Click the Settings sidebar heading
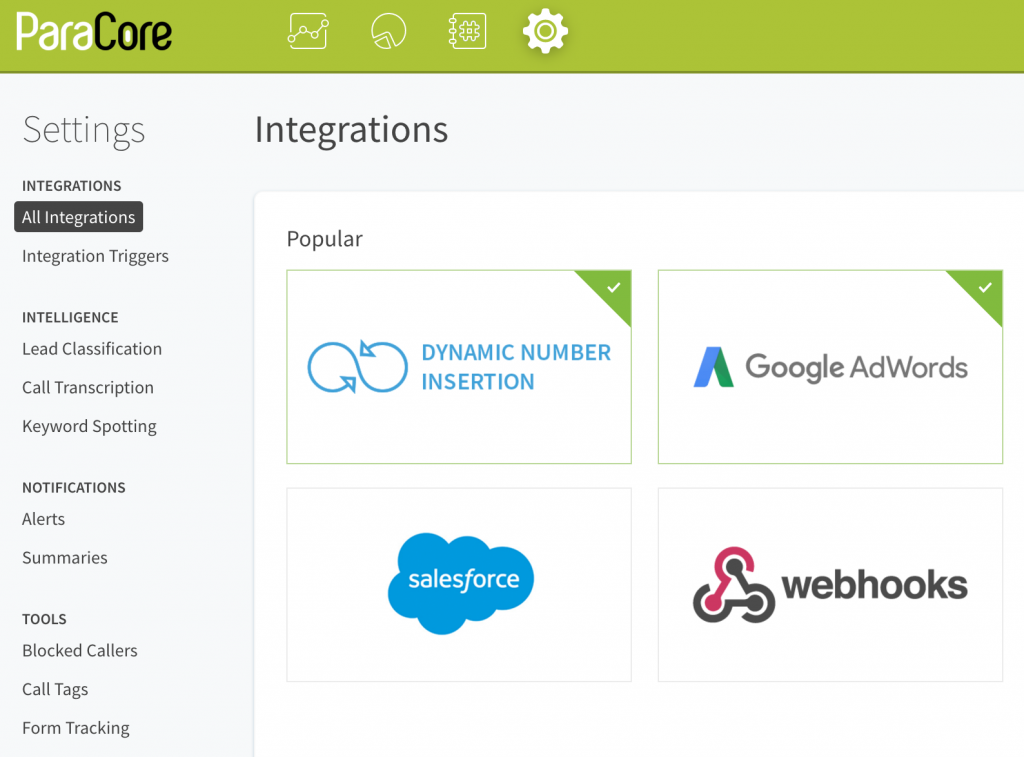Viewport: 1024px width, 757px height. tap(84, 131)
